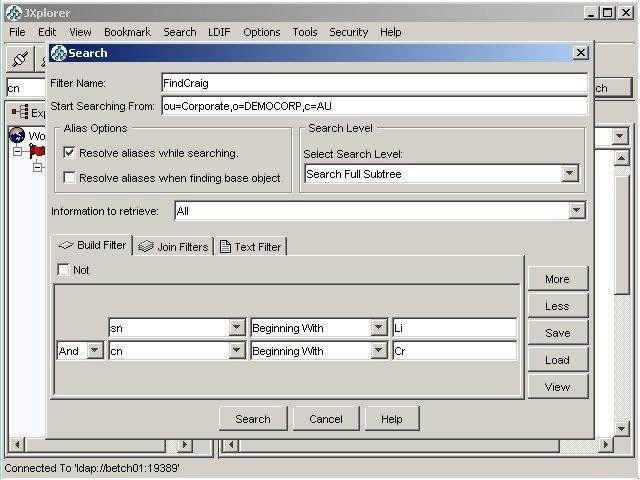
Task: Switch to the Text Filter tab
Action: [251, 247]
